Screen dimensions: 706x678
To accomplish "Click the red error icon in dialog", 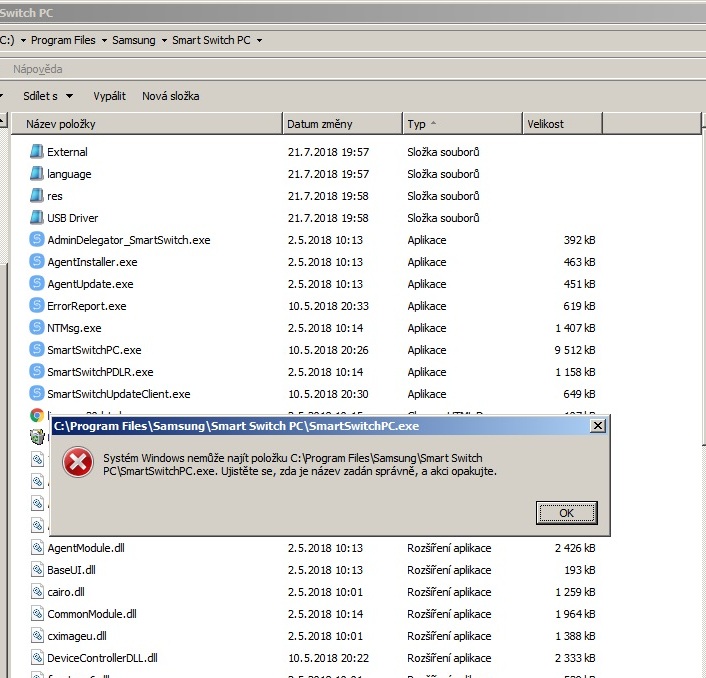I will coord(78,462).
